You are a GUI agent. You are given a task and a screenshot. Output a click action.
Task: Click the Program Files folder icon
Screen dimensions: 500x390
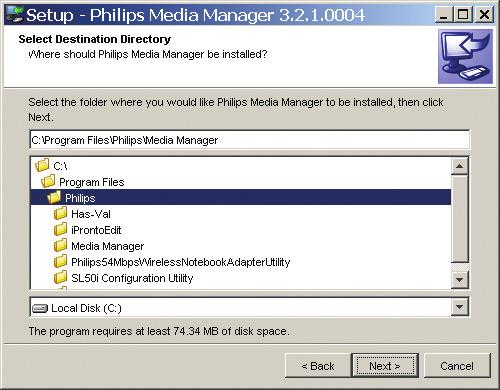click(x=48, y=181)
